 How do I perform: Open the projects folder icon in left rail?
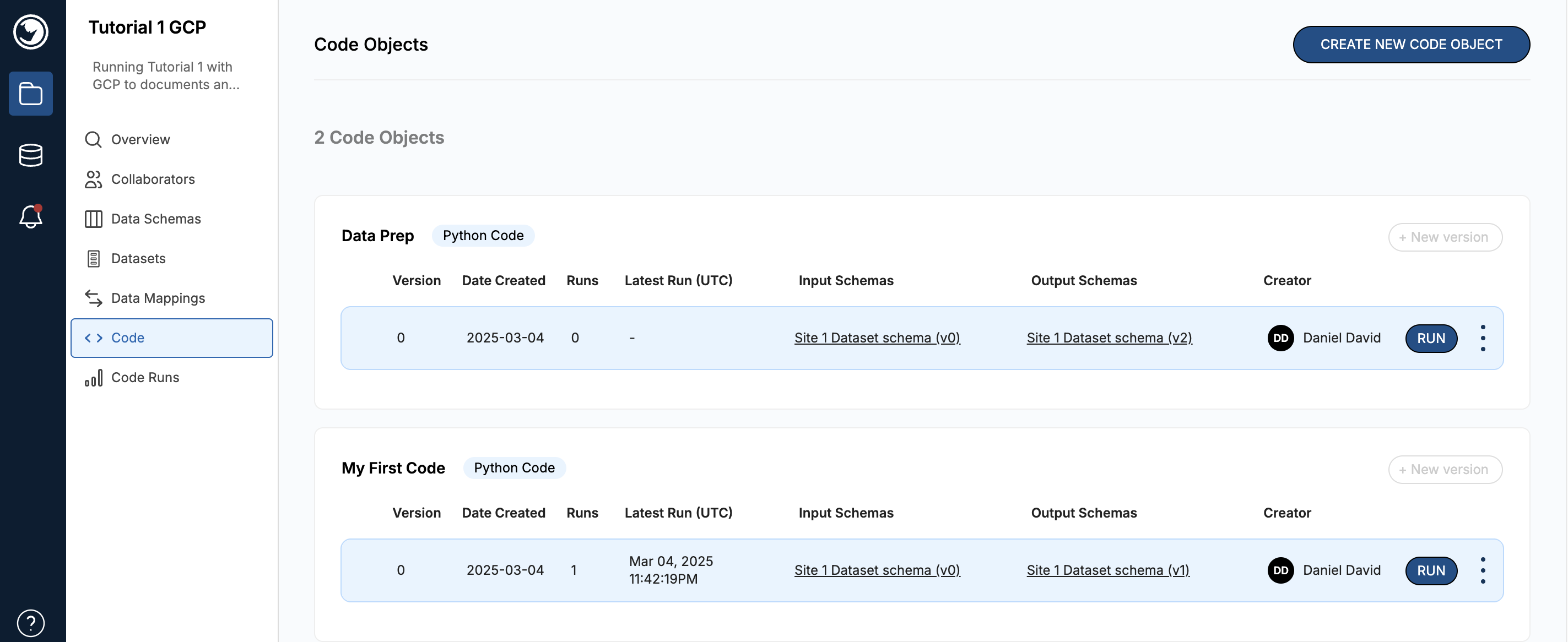pyautogui.click(x=30, y=94)
